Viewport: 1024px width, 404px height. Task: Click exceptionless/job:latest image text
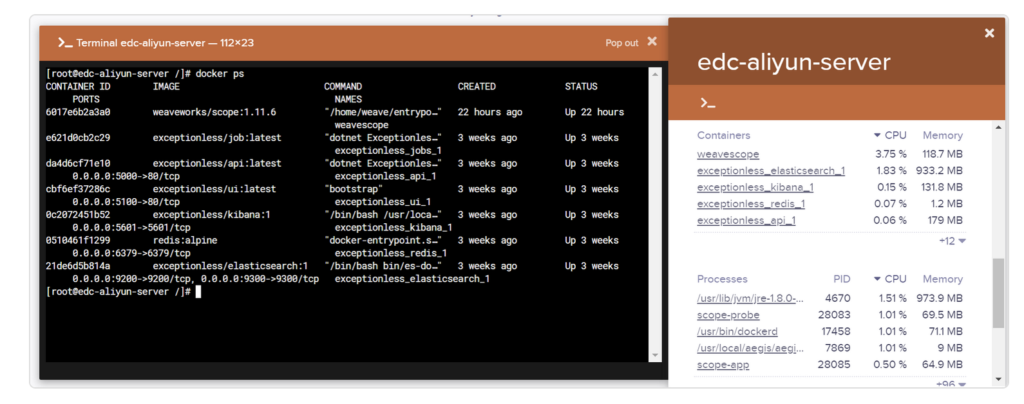[x=217, y=138]
